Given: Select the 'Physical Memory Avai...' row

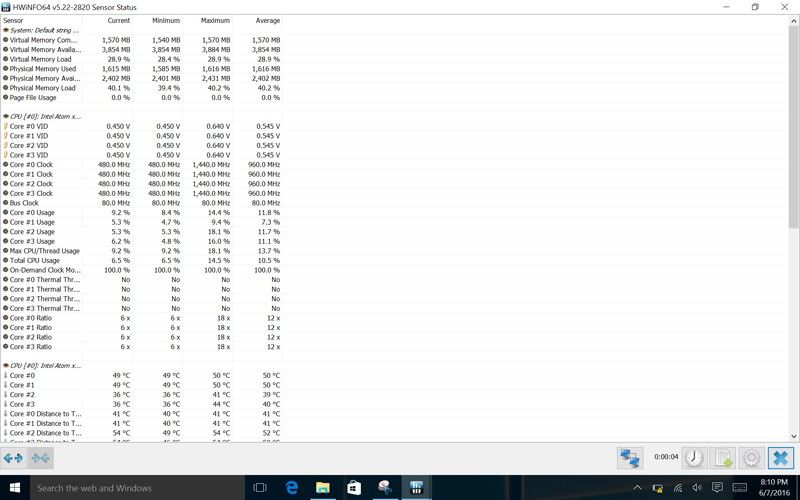Looking at the screenshot, I should (x=141, y=78).
